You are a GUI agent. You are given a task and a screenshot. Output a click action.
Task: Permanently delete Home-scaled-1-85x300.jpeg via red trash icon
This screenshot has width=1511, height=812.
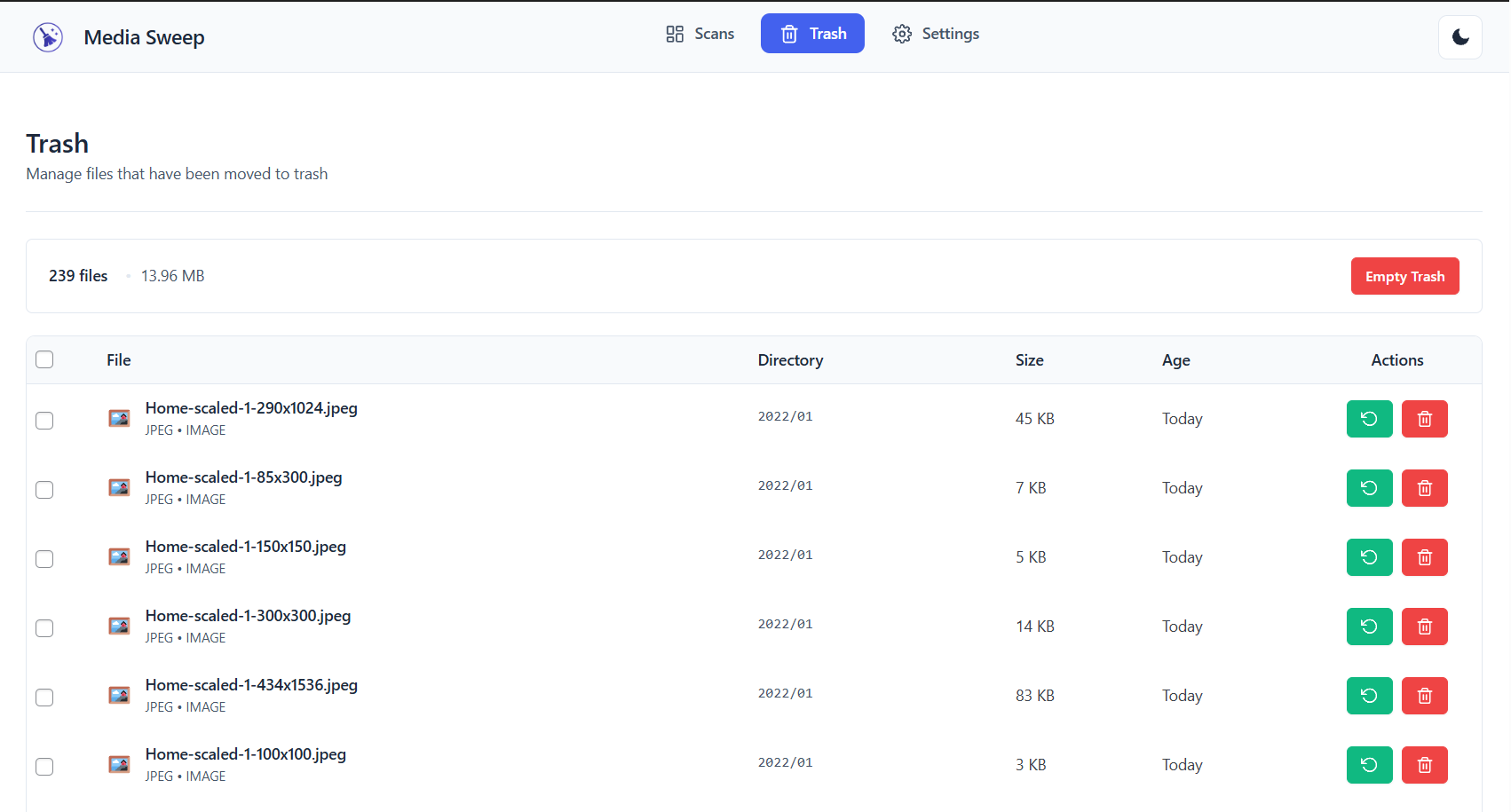tap(1425, 487)
